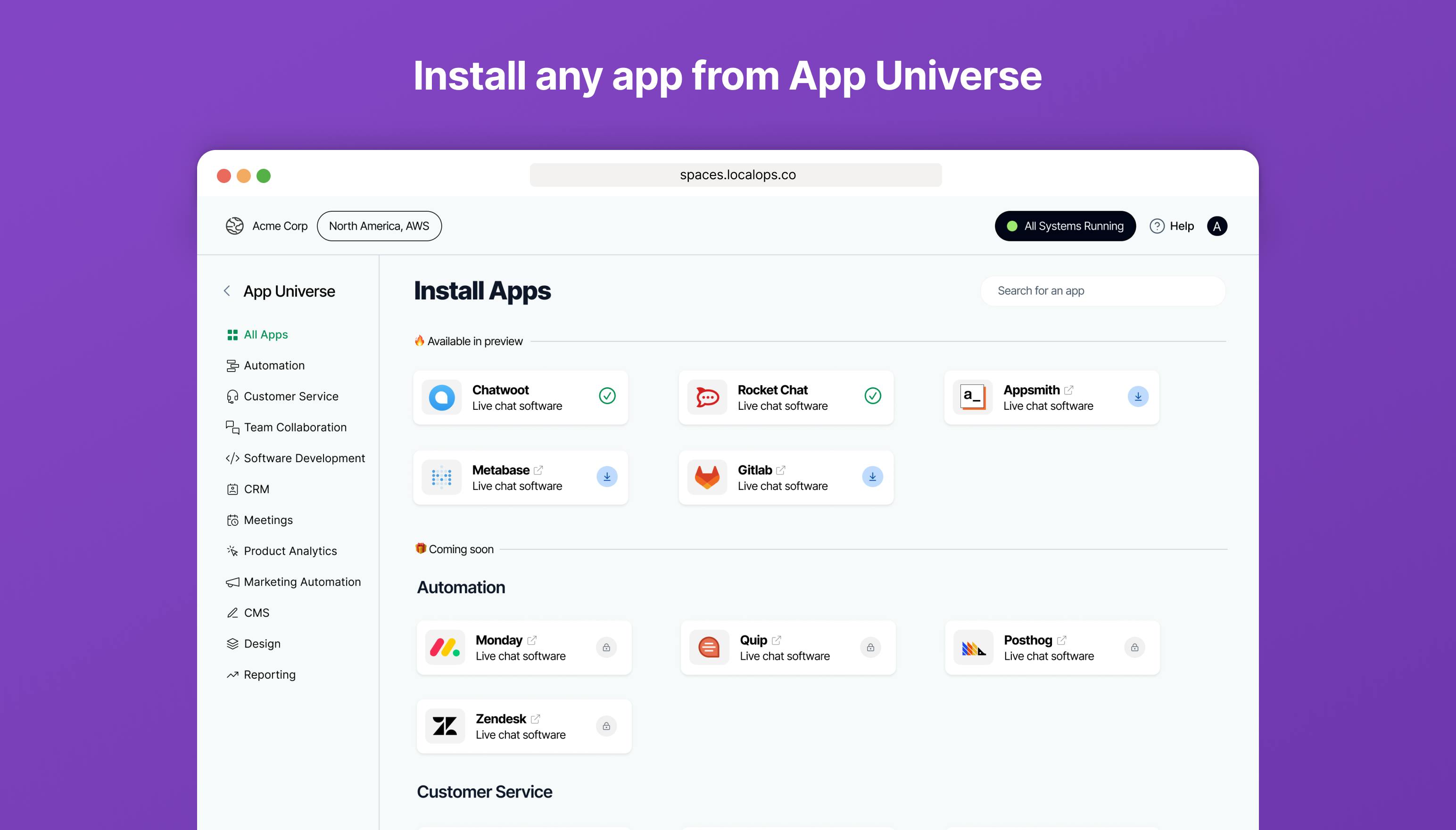
Task: Open the Reporting category
Action: (262, 675)
